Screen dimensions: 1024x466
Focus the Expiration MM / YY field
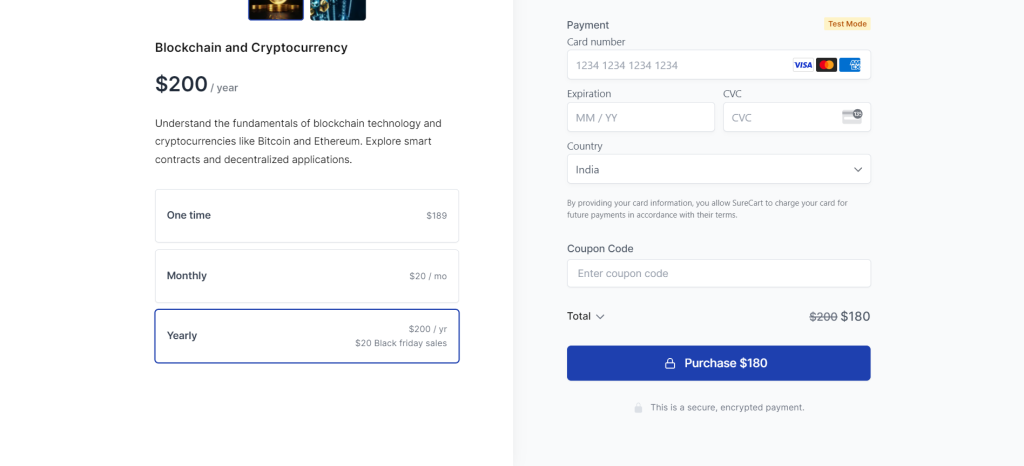pyautogui.click(x=641, y=117)
